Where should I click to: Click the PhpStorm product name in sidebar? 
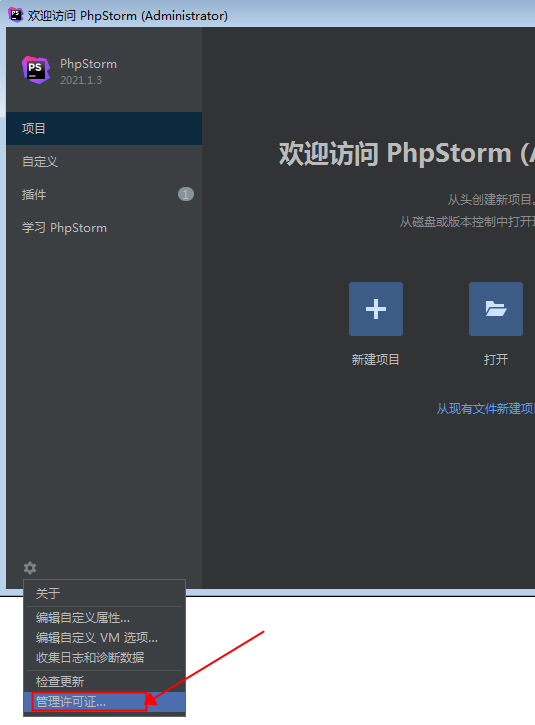88,64
